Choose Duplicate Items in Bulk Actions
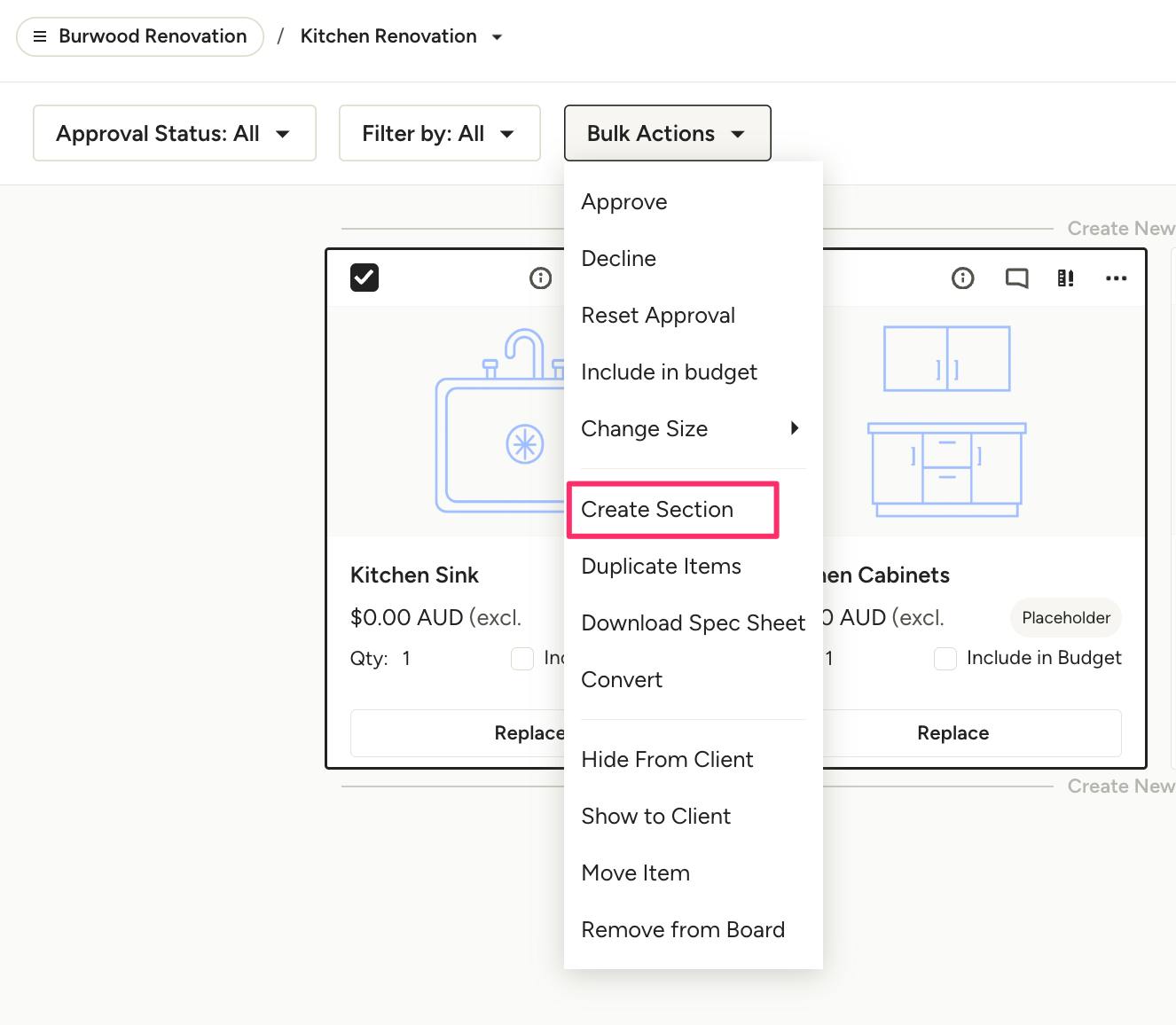 coord(661,567)
